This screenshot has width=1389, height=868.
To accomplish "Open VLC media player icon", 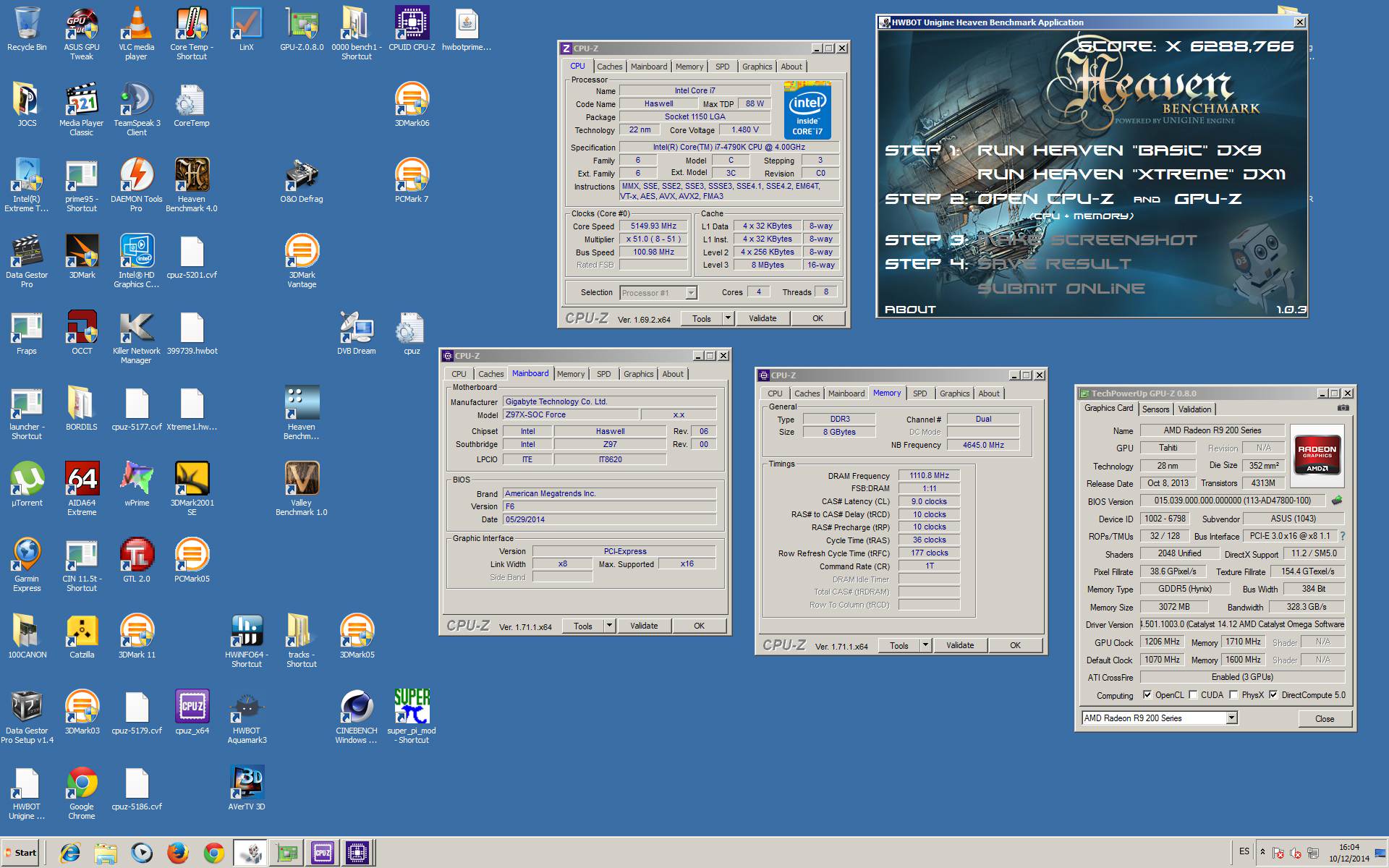I will [x=136, y=33].
